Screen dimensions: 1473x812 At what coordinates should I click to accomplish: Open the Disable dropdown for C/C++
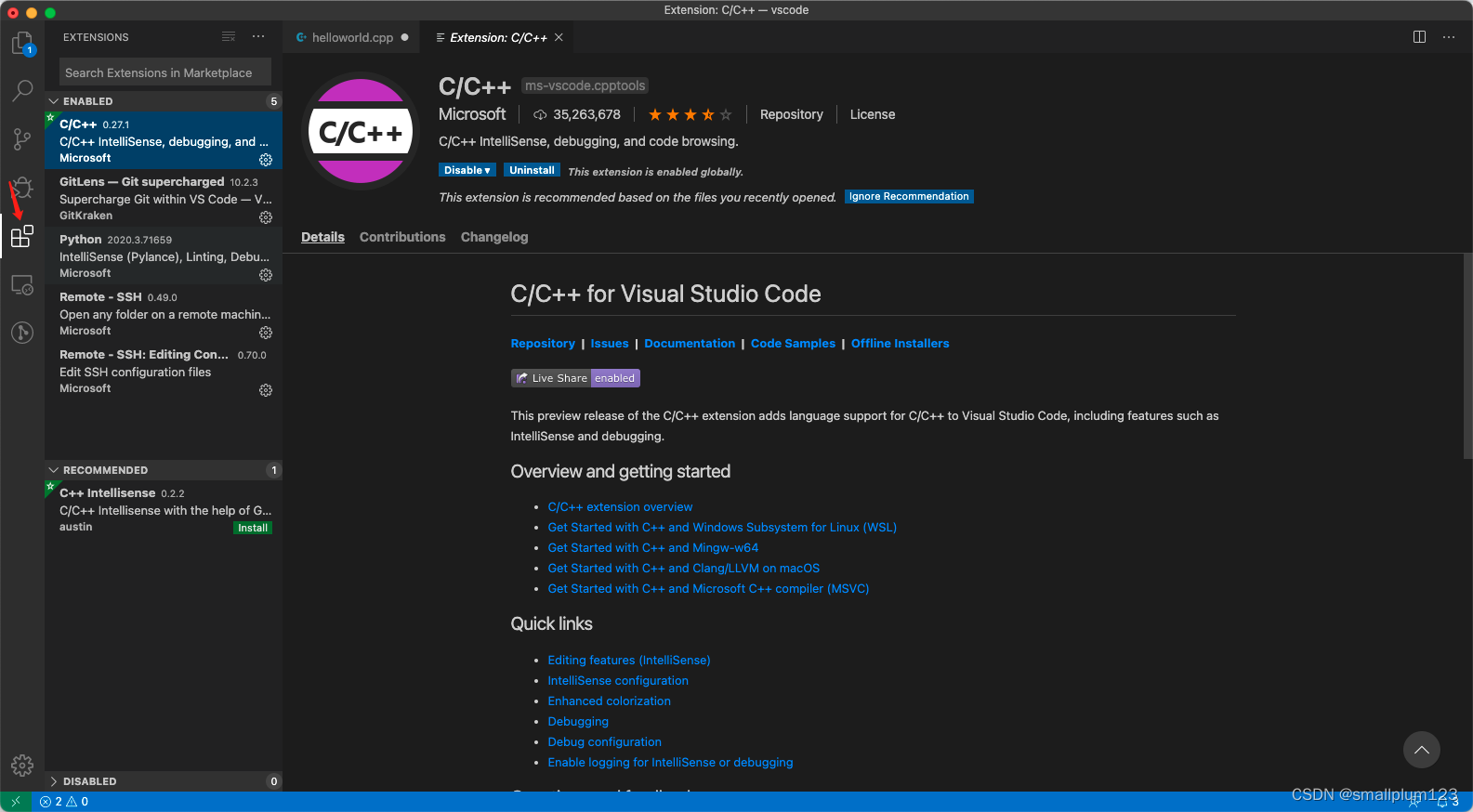(x=467, y=170)
